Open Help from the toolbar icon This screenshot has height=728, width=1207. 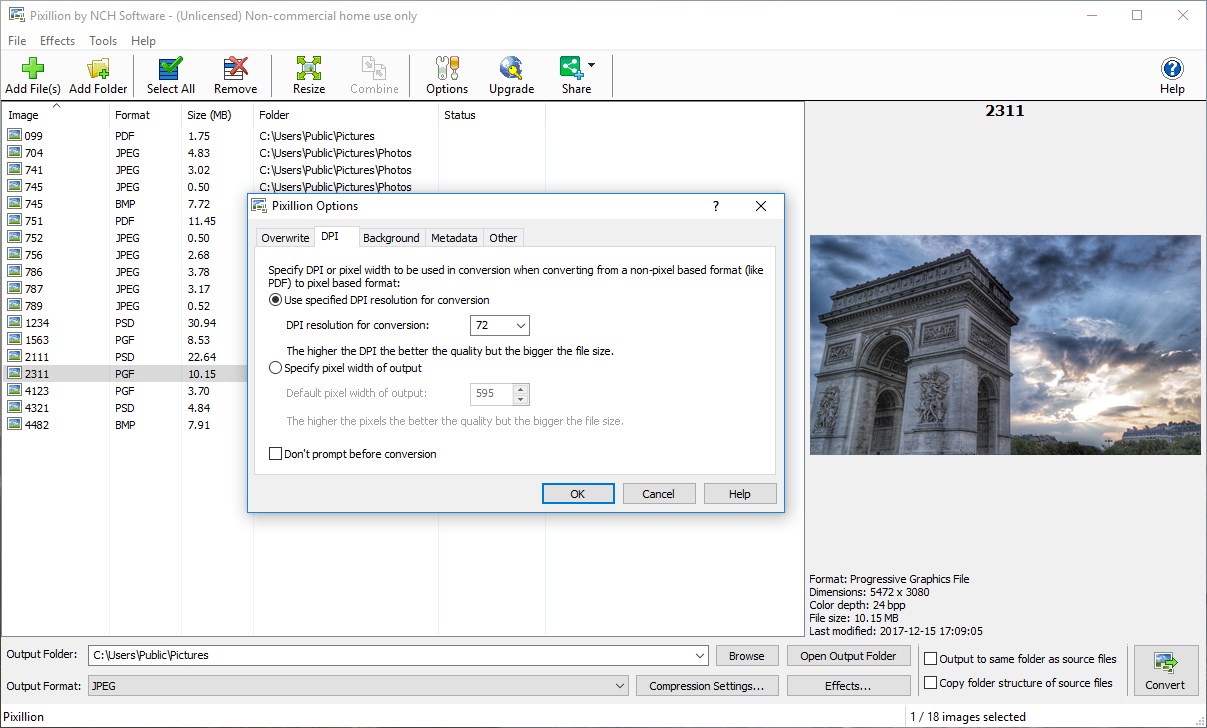coord(1171,74)
